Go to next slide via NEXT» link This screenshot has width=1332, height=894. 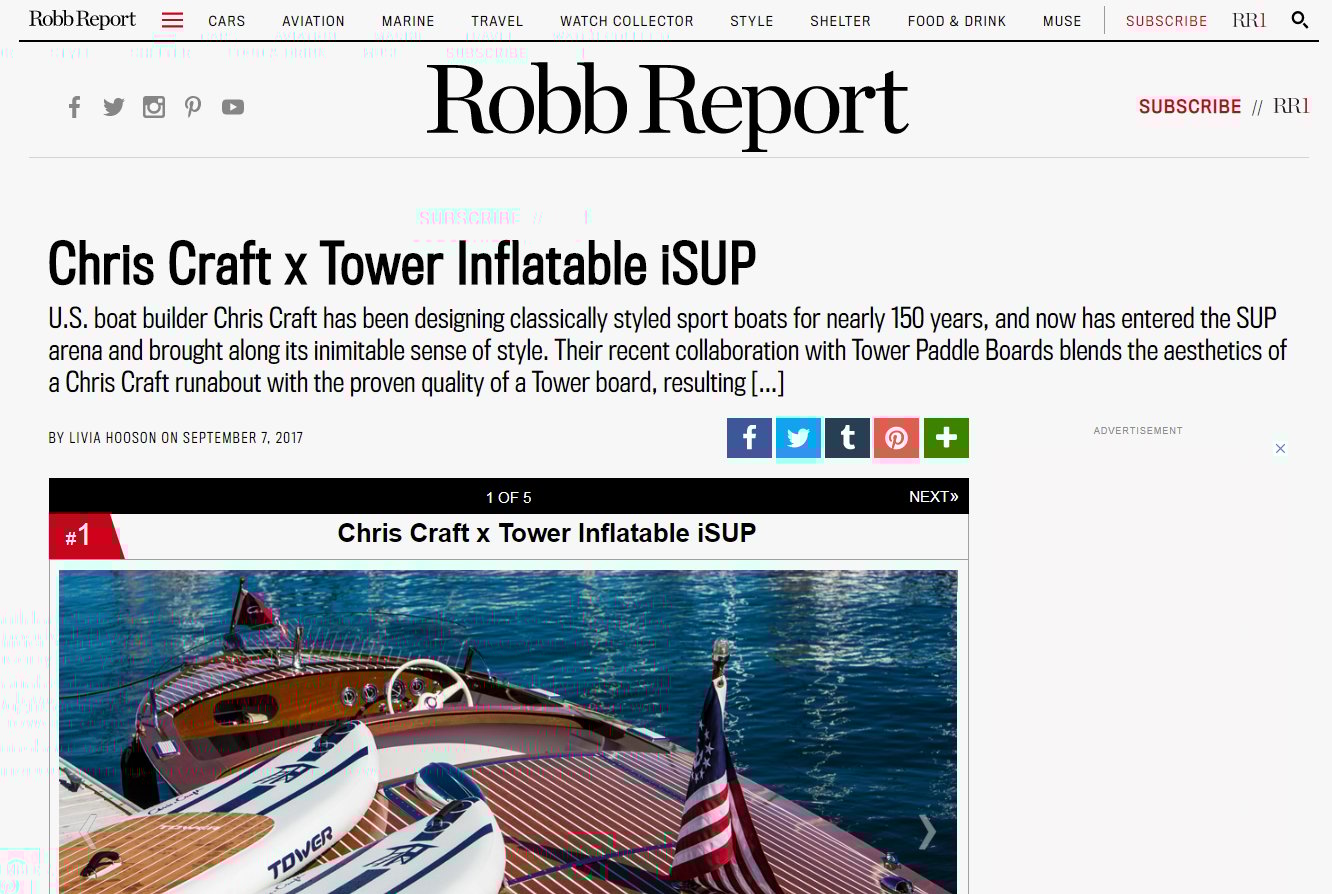[x=934, y=497]
